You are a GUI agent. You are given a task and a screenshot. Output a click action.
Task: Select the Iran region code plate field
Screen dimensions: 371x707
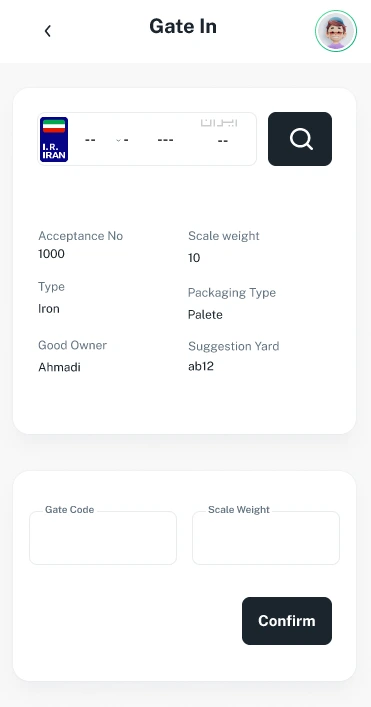tap(222, 141)
